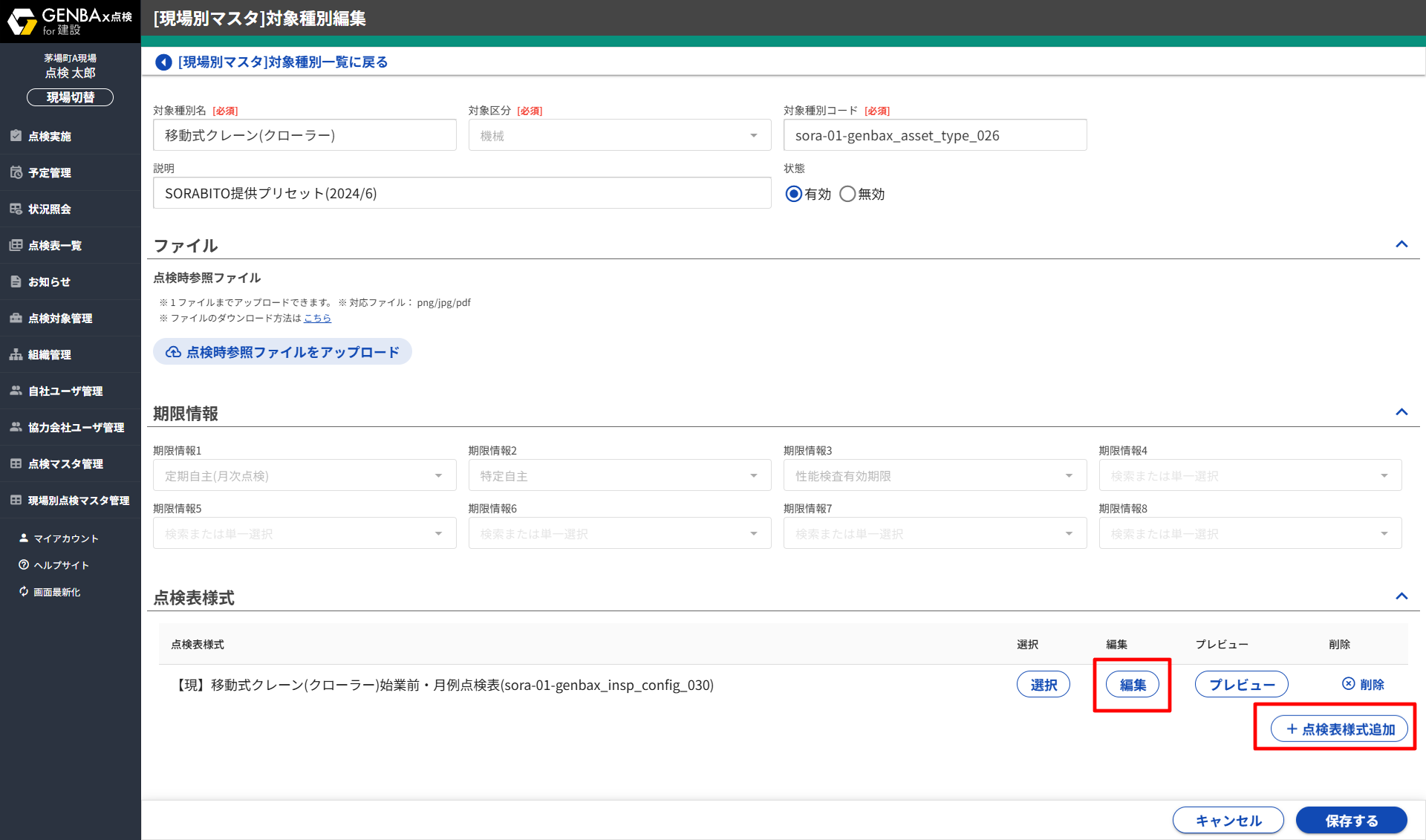Screen dimensions: 1426x840
Task: Click the 画面最新化 refresh icon
Action: [x=24, y=591]
